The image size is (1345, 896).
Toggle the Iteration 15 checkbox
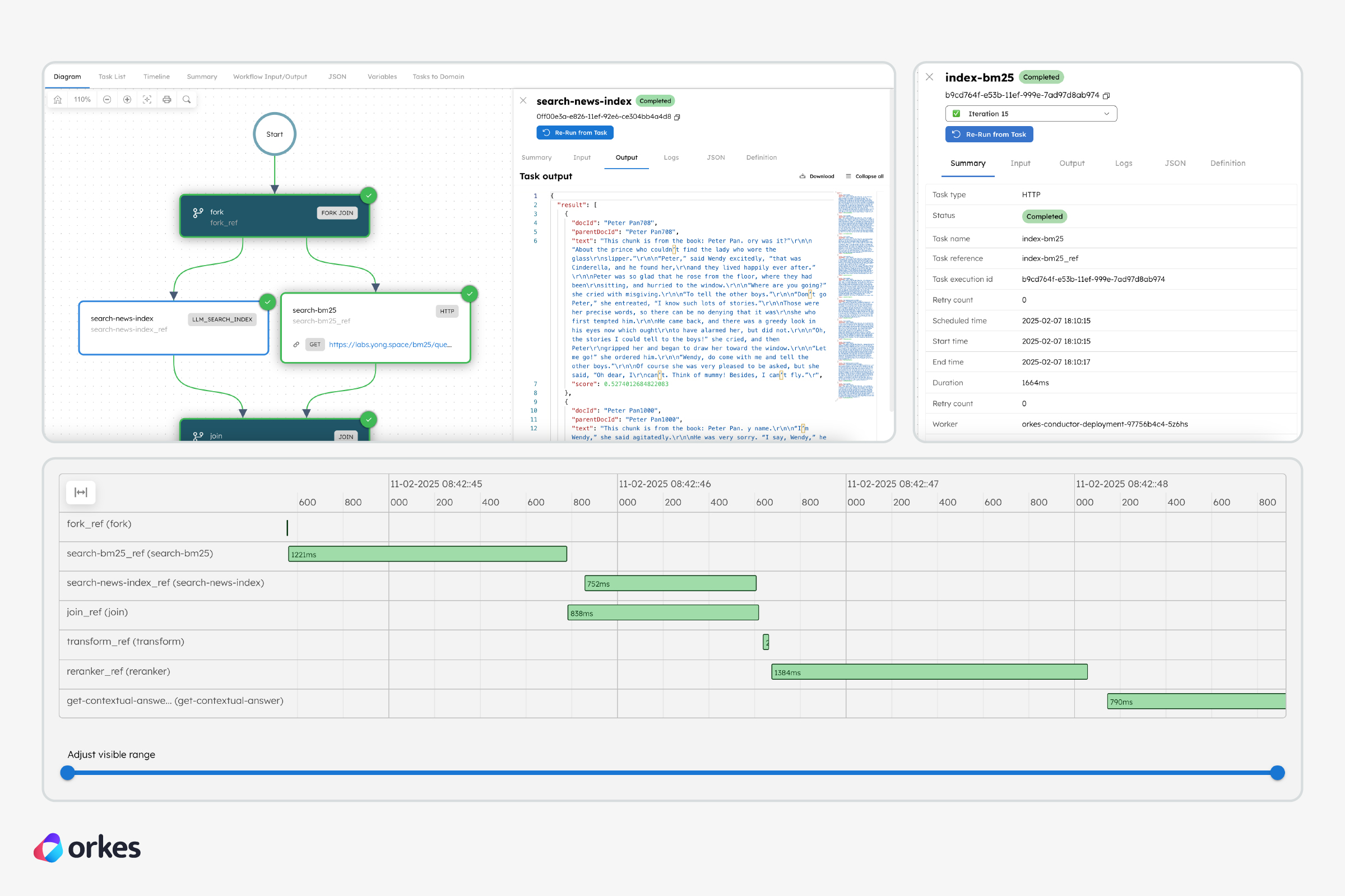958,114
